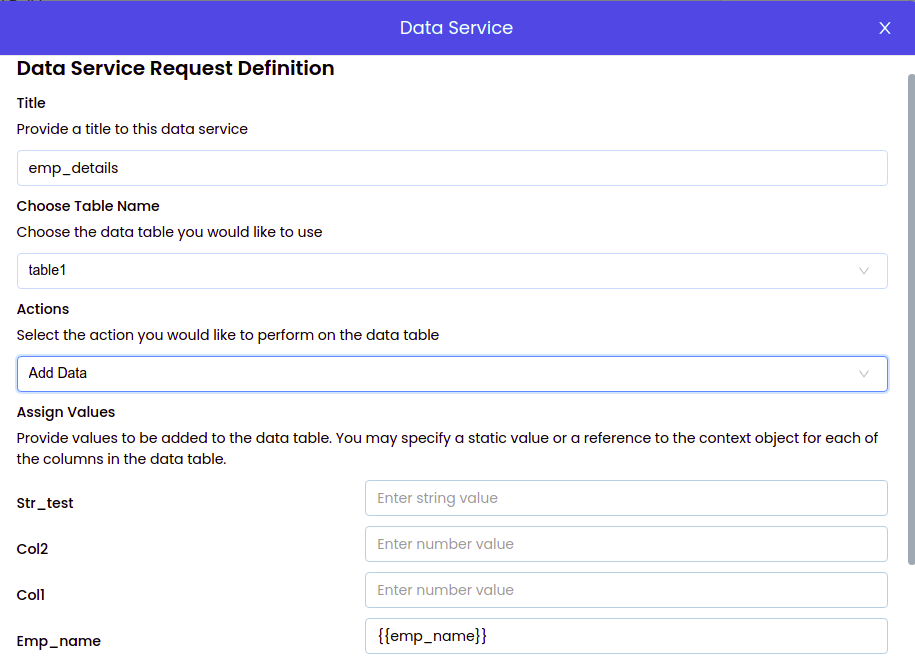Screen dimensions: 915x669
Task: Click the table1 dropdown chevron icon
Action: (864, 270)
